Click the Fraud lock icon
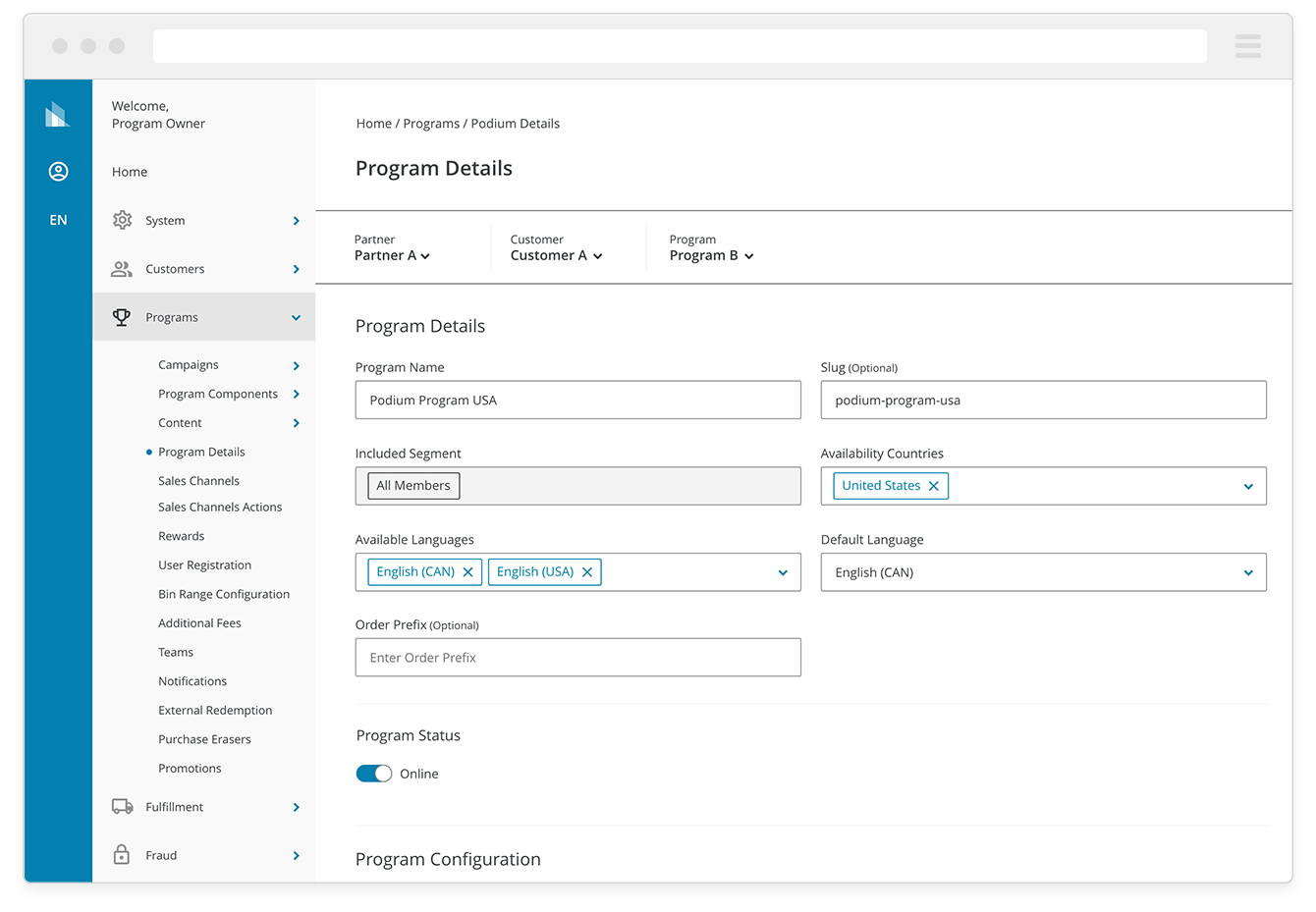This screenshot has width=1316, height=912. [x=122, y=855]
